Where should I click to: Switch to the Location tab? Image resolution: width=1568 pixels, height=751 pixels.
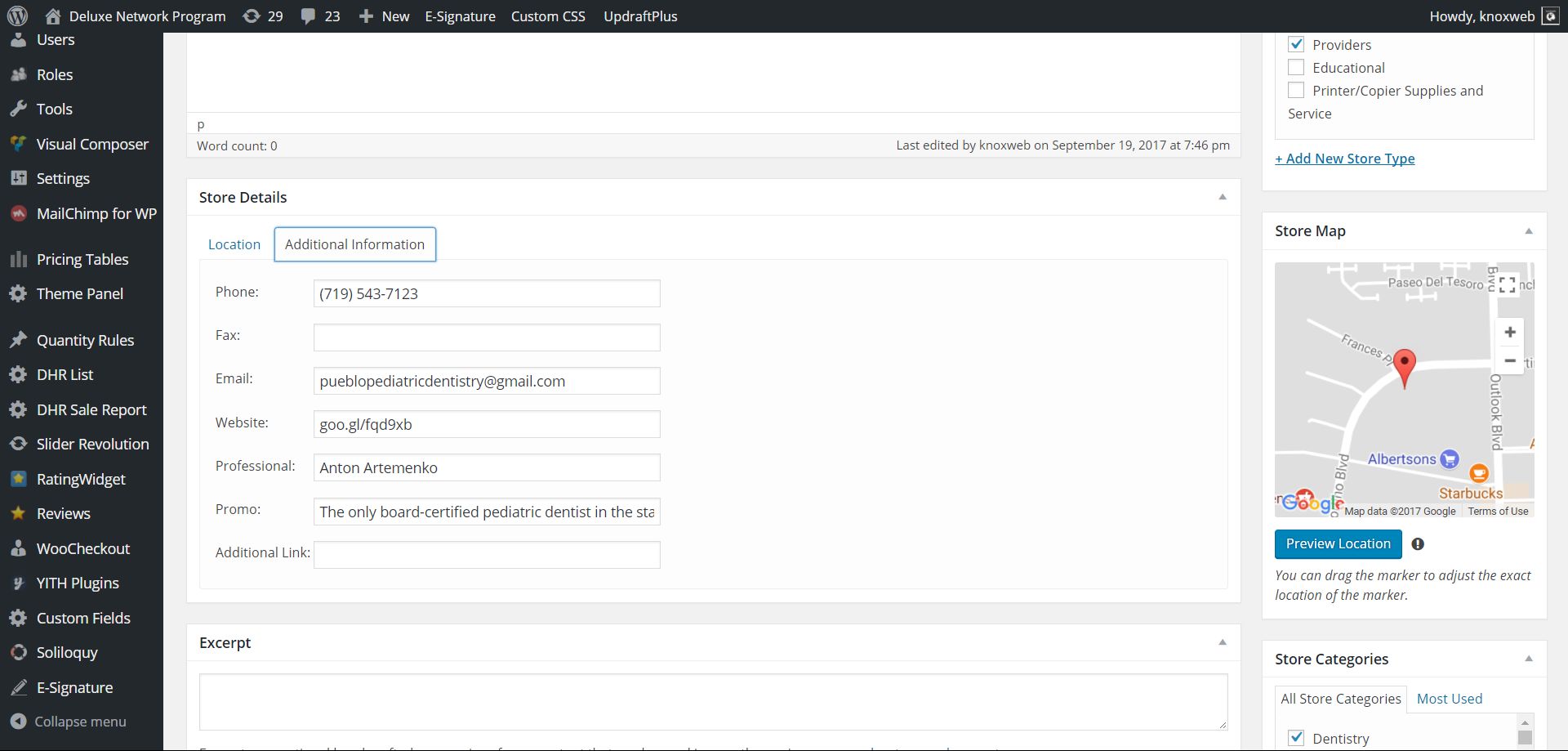pyautogui.click(x=234, y=244)
